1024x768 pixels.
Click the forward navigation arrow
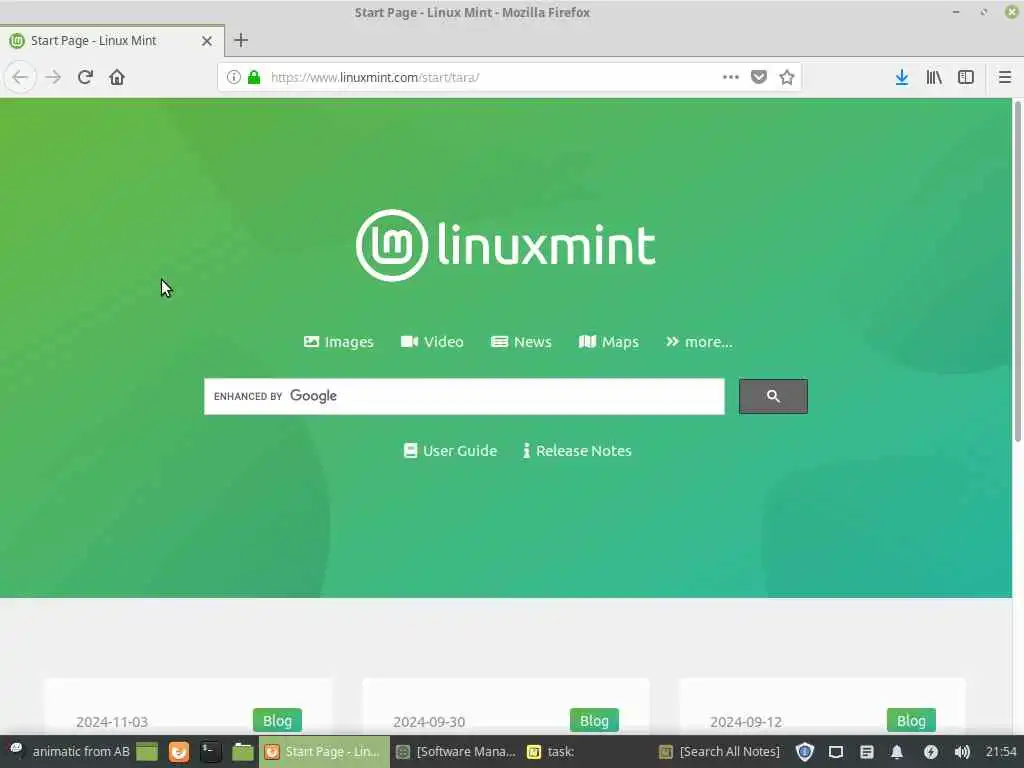[x=53, y=77]
